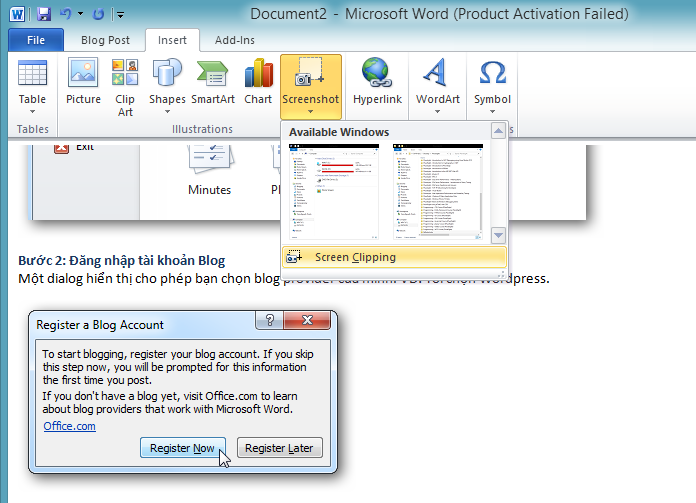The image size is (696, 503).
Task: Follow the Office.com link
Action: pyautogui.click(x=69, y=426)
